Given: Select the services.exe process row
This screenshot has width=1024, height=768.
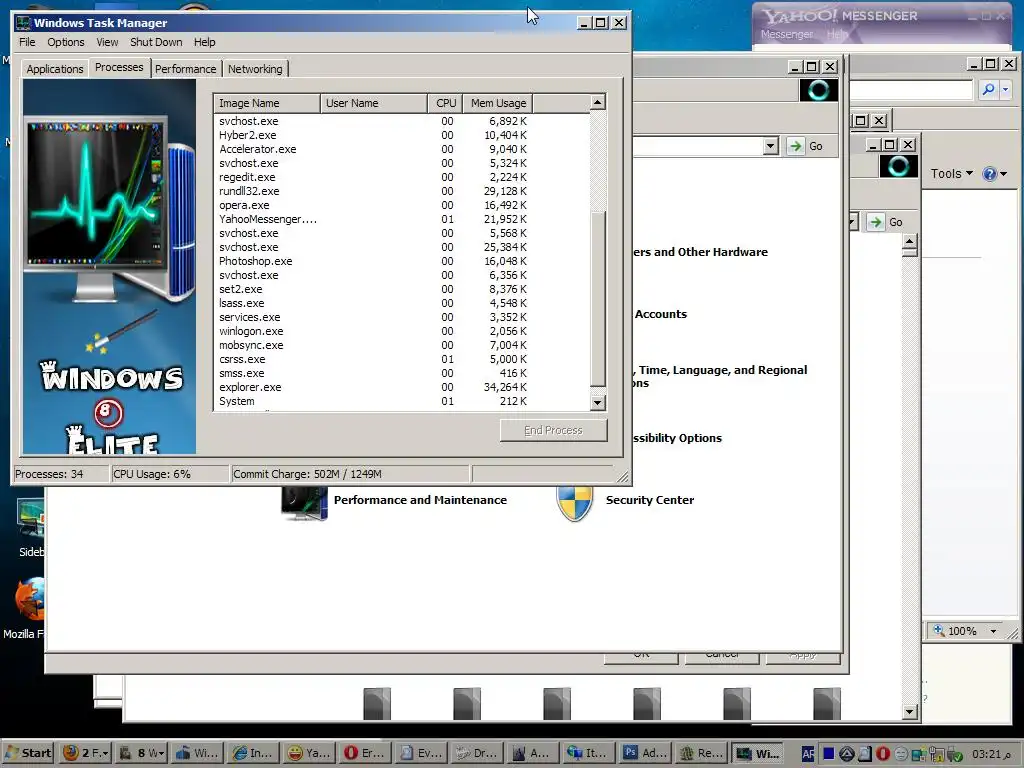Looking at the screenshot, I should point(402,317).
